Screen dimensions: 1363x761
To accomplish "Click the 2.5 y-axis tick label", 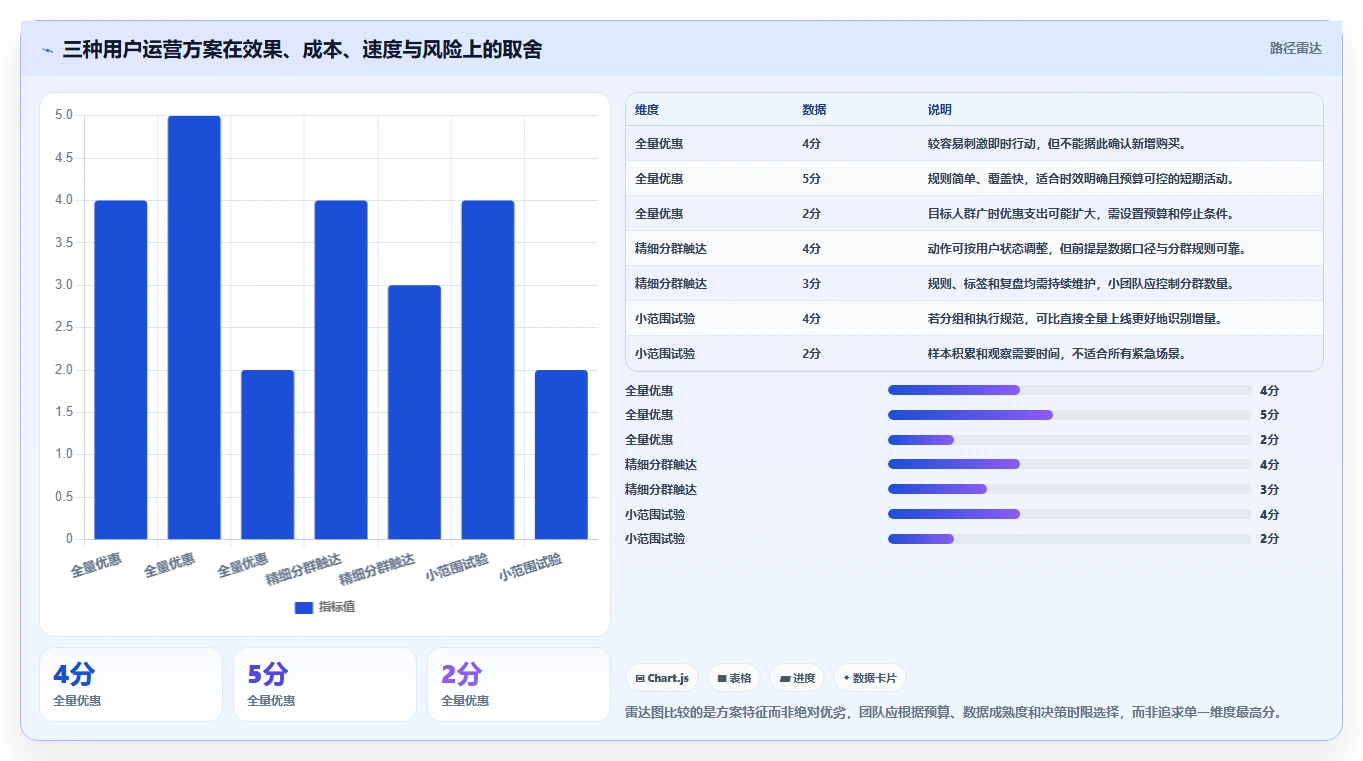I will click(64, 327).
